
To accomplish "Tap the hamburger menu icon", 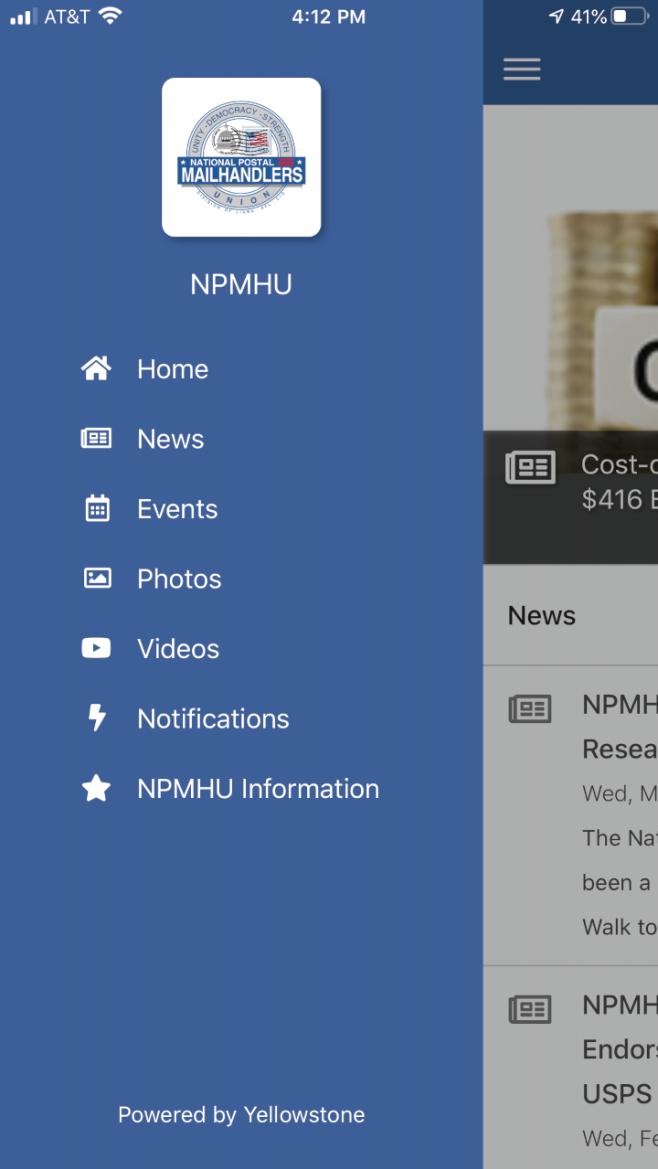I will pyautogui.click(x=522, y=69).
